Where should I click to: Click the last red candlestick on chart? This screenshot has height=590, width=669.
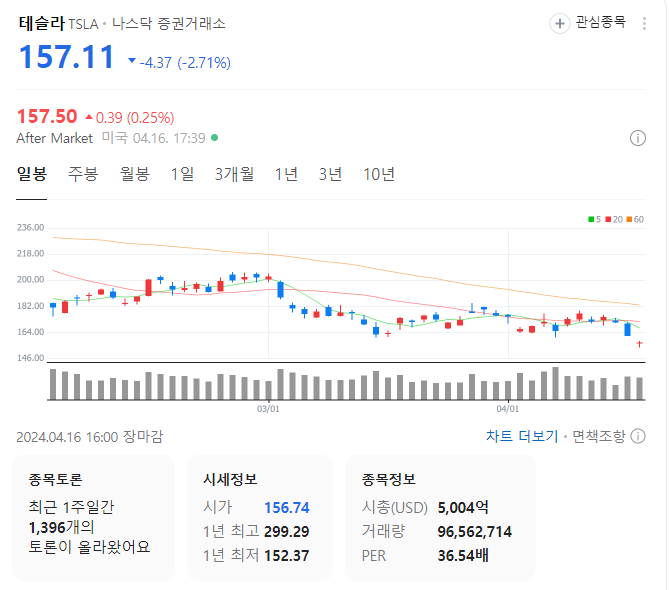[x=639, y=344]
